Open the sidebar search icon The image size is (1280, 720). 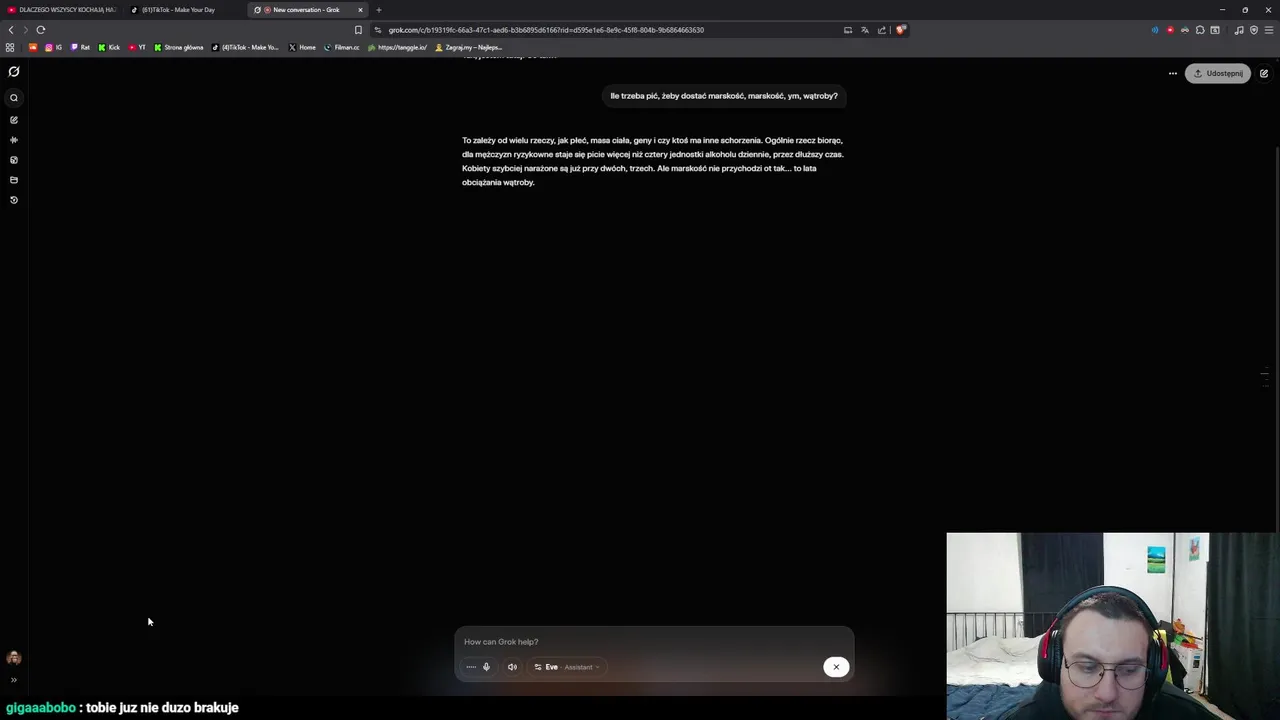pos(14,98)
